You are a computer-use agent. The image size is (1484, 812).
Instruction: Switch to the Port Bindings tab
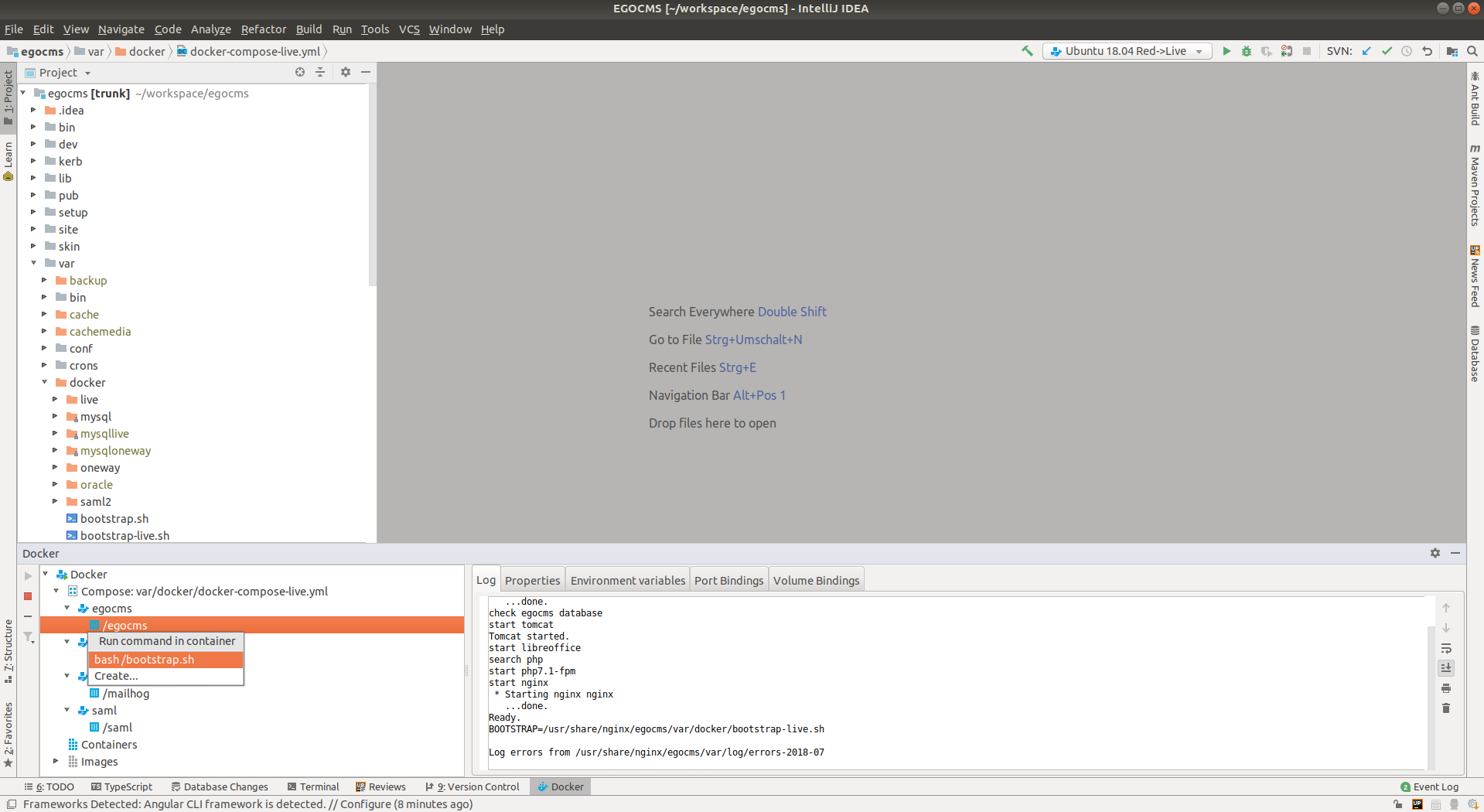[729, 580]
